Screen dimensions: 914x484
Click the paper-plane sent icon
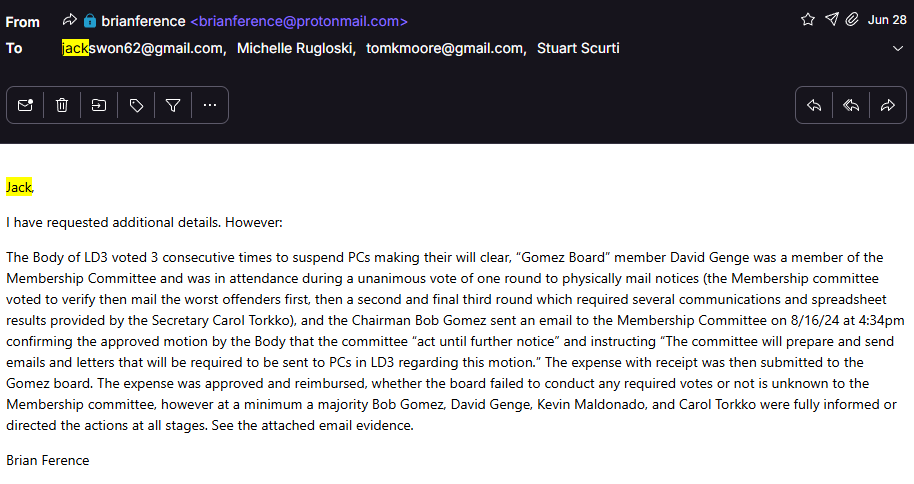(830, 20)
